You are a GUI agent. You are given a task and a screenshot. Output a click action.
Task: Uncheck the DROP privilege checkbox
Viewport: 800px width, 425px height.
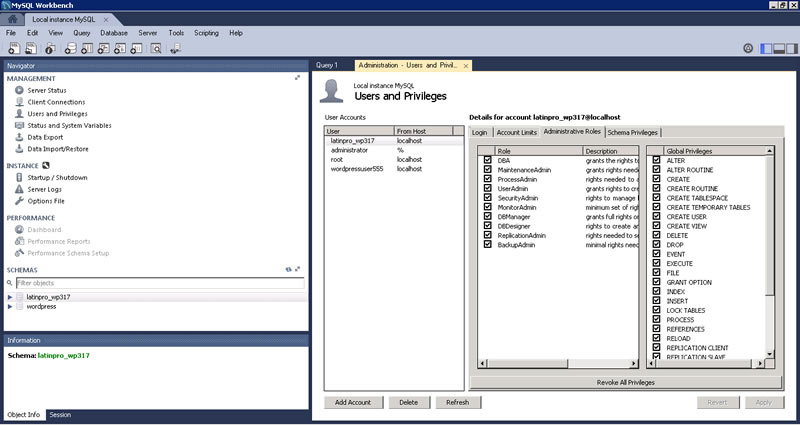point(657,245)
